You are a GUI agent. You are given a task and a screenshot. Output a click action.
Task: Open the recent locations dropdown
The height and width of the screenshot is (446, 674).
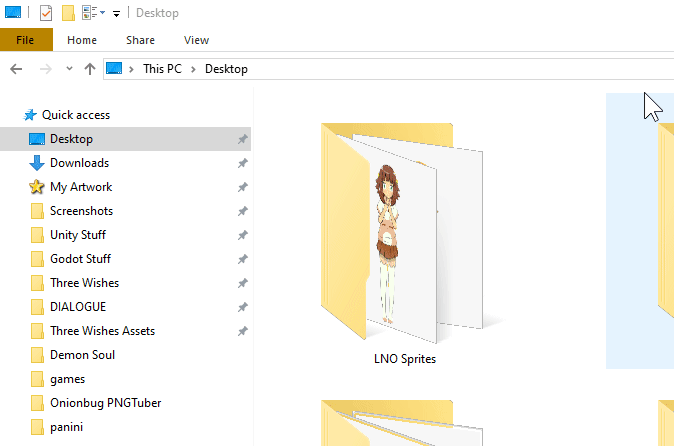tap(69, 68)
